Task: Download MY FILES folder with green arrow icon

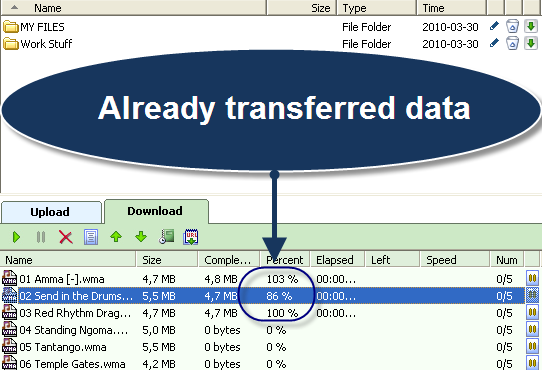Action: coord(531,26)
